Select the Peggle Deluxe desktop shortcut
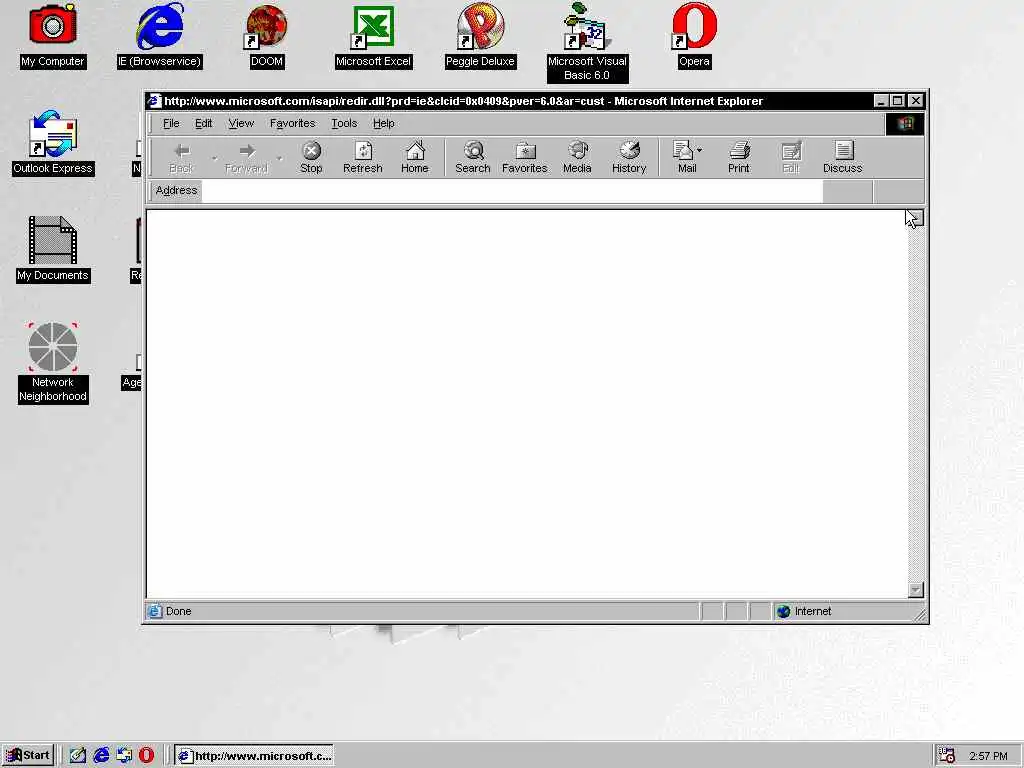Image resolution: width=1024 pixels, height=768 pixels. click(x=480, y=36)
